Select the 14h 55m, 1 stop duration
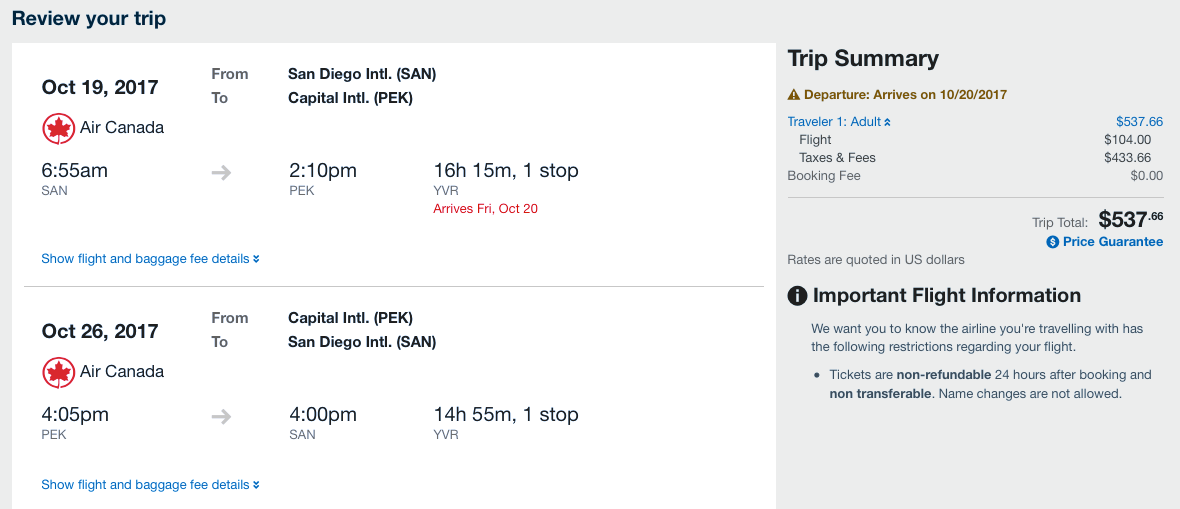The height and width of the screenshot is (509, 1180). click(x=505, y=415)
